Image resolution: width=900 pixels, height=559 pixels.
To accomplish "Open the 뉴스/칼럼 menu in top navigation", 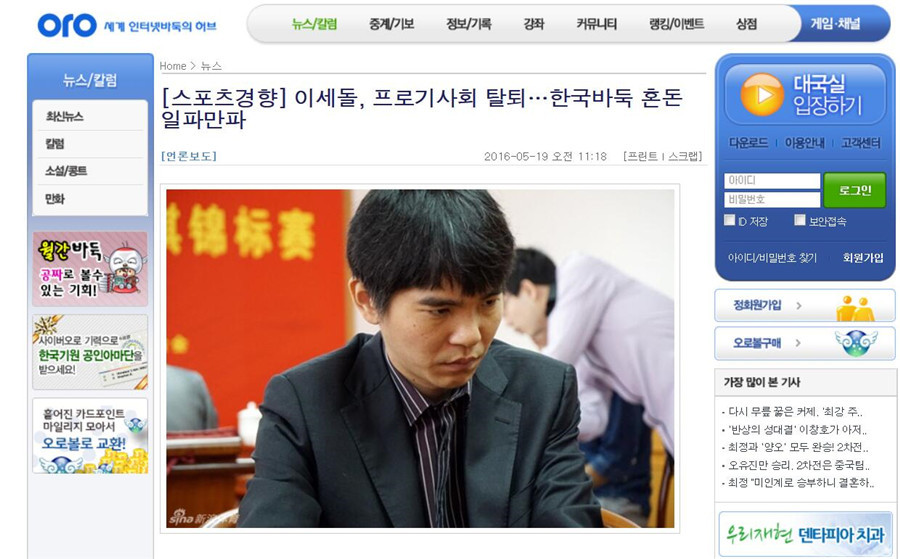I will [314, 24].
